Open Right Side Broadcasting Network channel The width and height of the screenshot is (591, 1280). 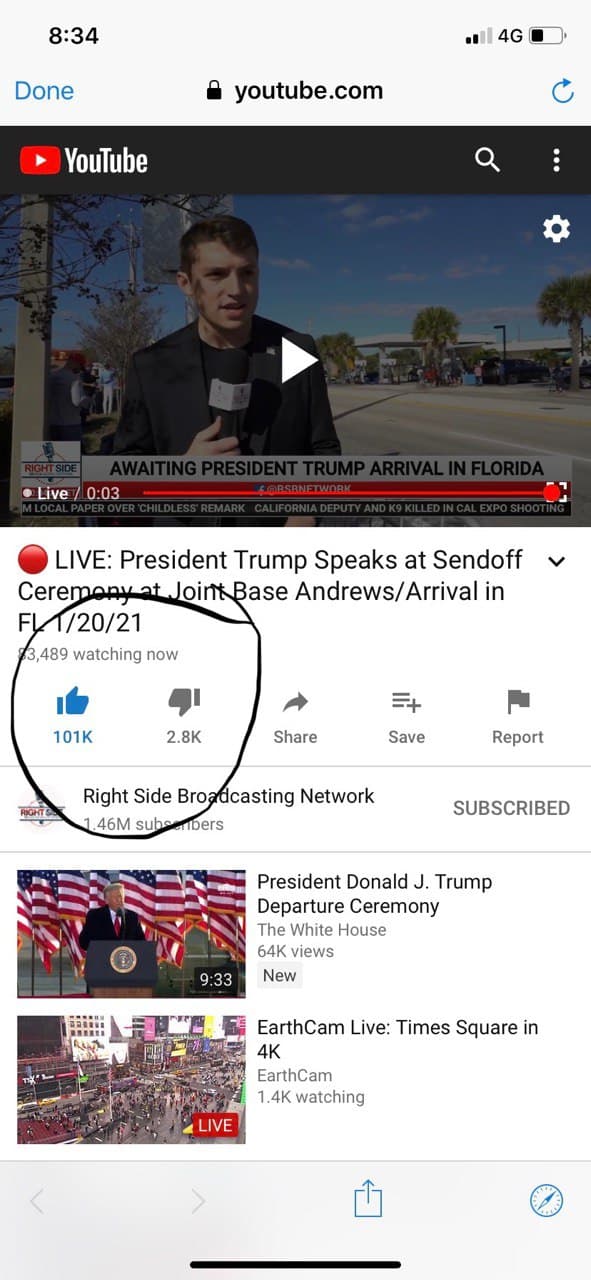pyautogui.click(x=228, y=796)
